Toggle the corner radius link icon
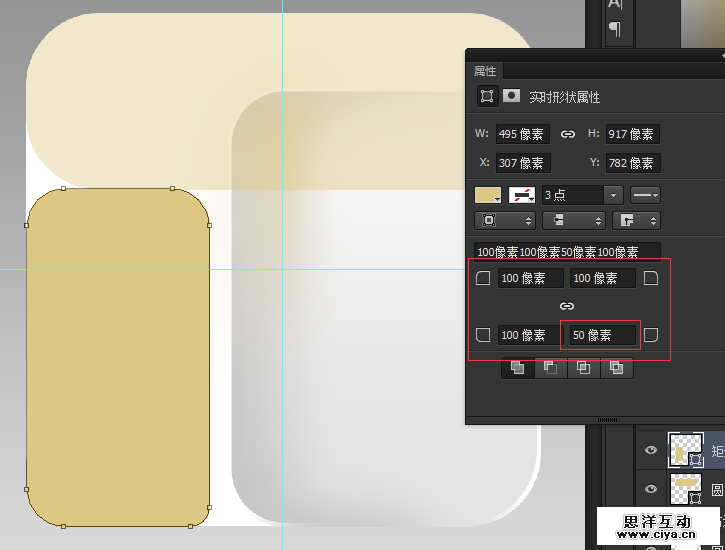 click(567, 306)
